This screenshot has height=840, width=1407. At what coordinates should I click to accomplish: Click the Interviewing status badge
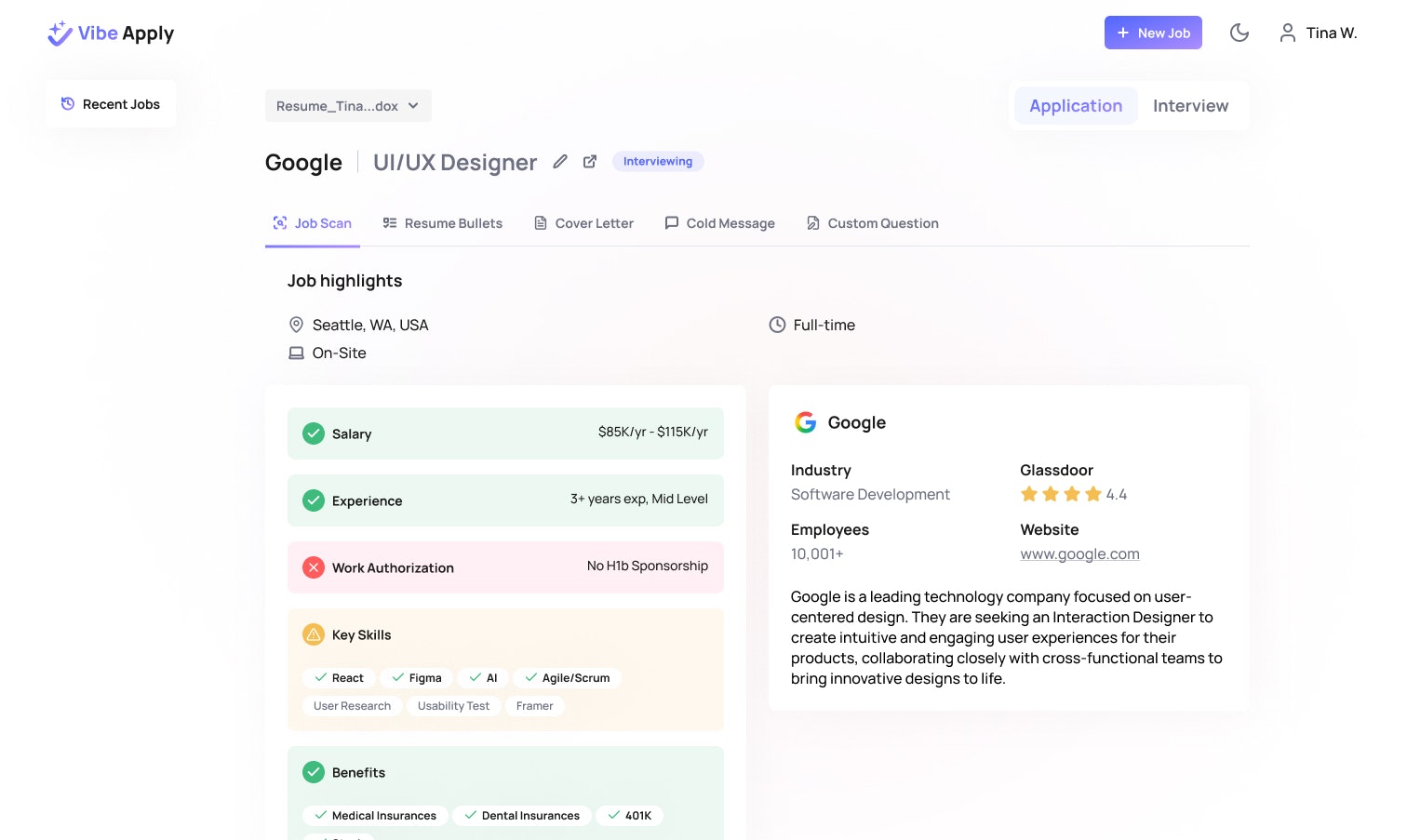point(658,162)
